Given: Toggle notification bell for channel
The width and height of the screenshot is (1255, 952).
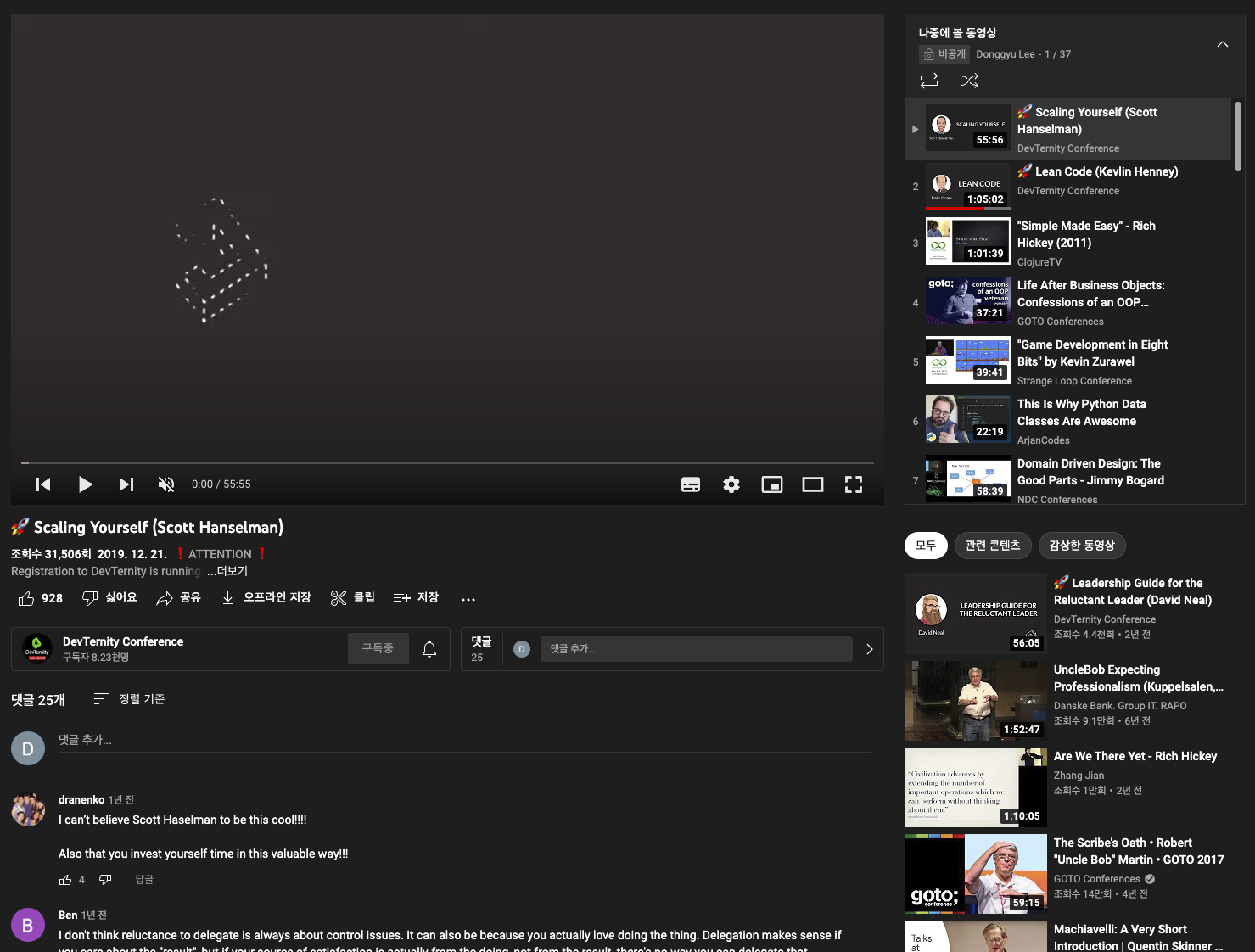Looking at the screenshot, I should (x=429, y=649).
